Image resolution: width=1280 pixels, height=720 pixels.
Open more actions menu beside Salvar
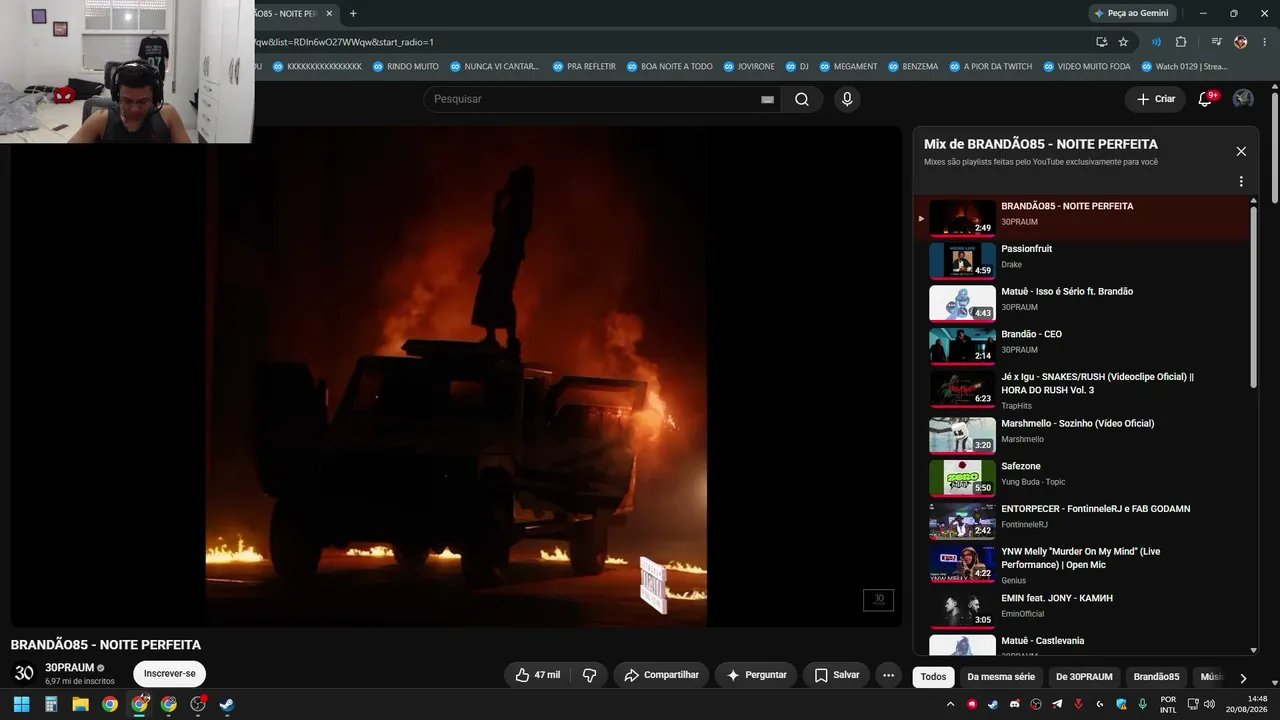888,675
